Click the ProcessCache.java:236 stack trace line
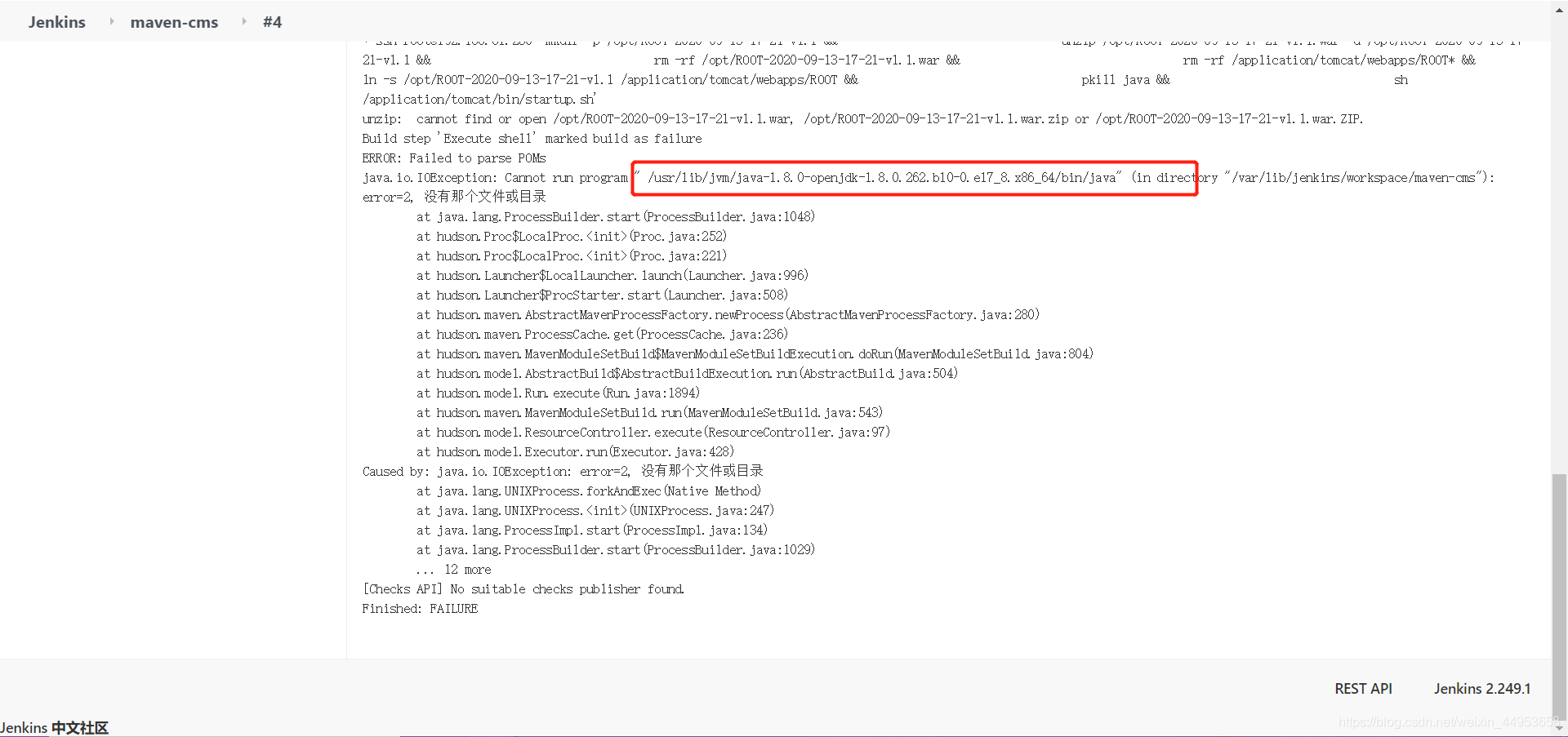Image resolution: width=1568 pixels, height=737 pixels. point(603,335)
